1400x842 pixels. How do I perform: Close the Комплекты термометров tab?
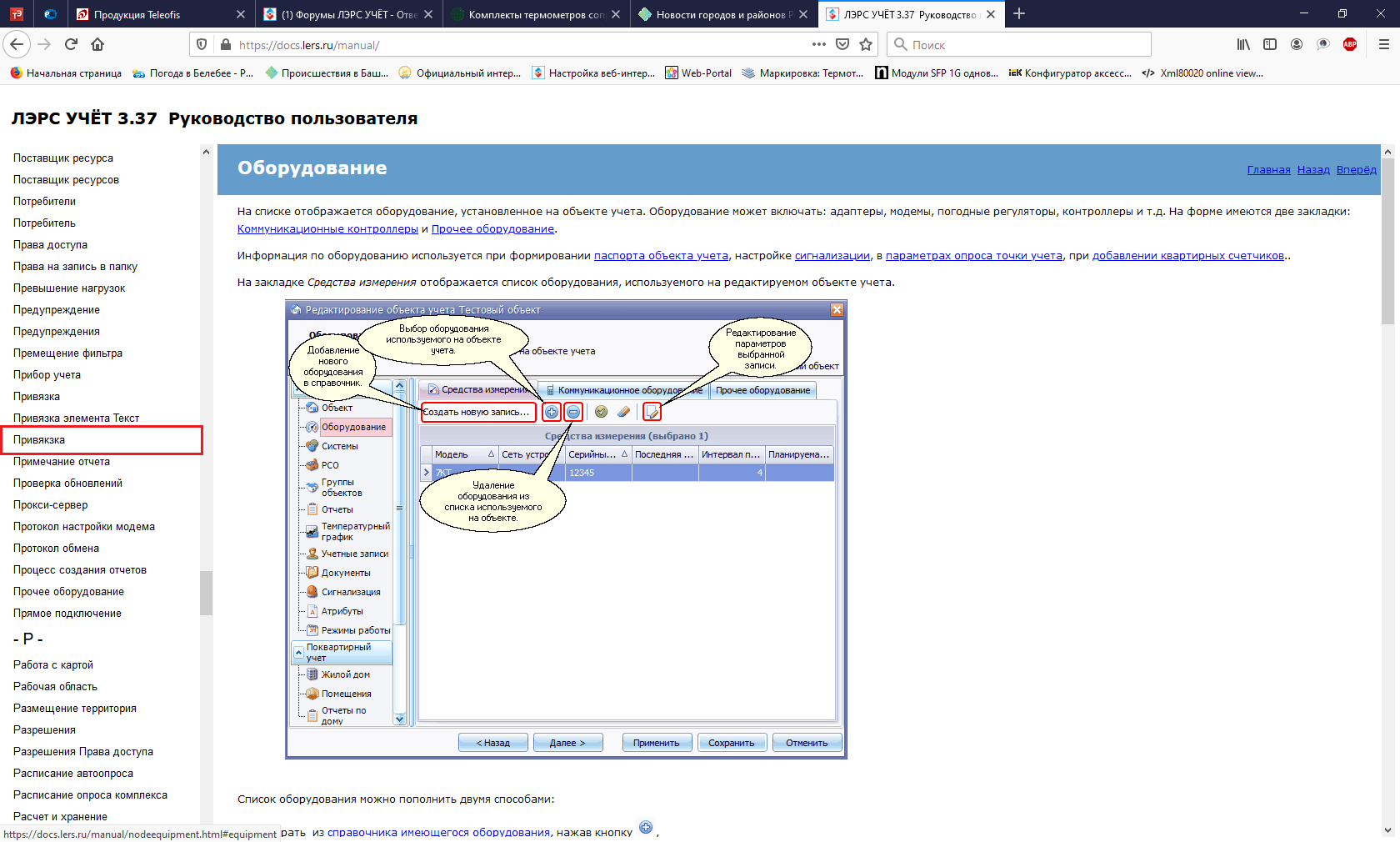tap(616, 14)
